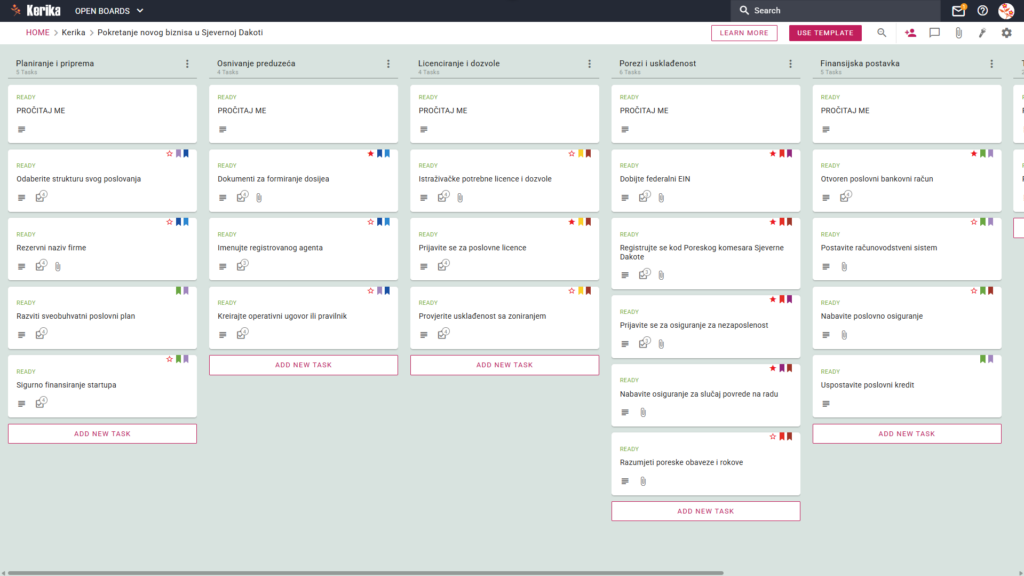Open the mail inbox icon in the top bar
Image resolution: width=1024 pixels, height=576 pixels.
tap(958, 10)
